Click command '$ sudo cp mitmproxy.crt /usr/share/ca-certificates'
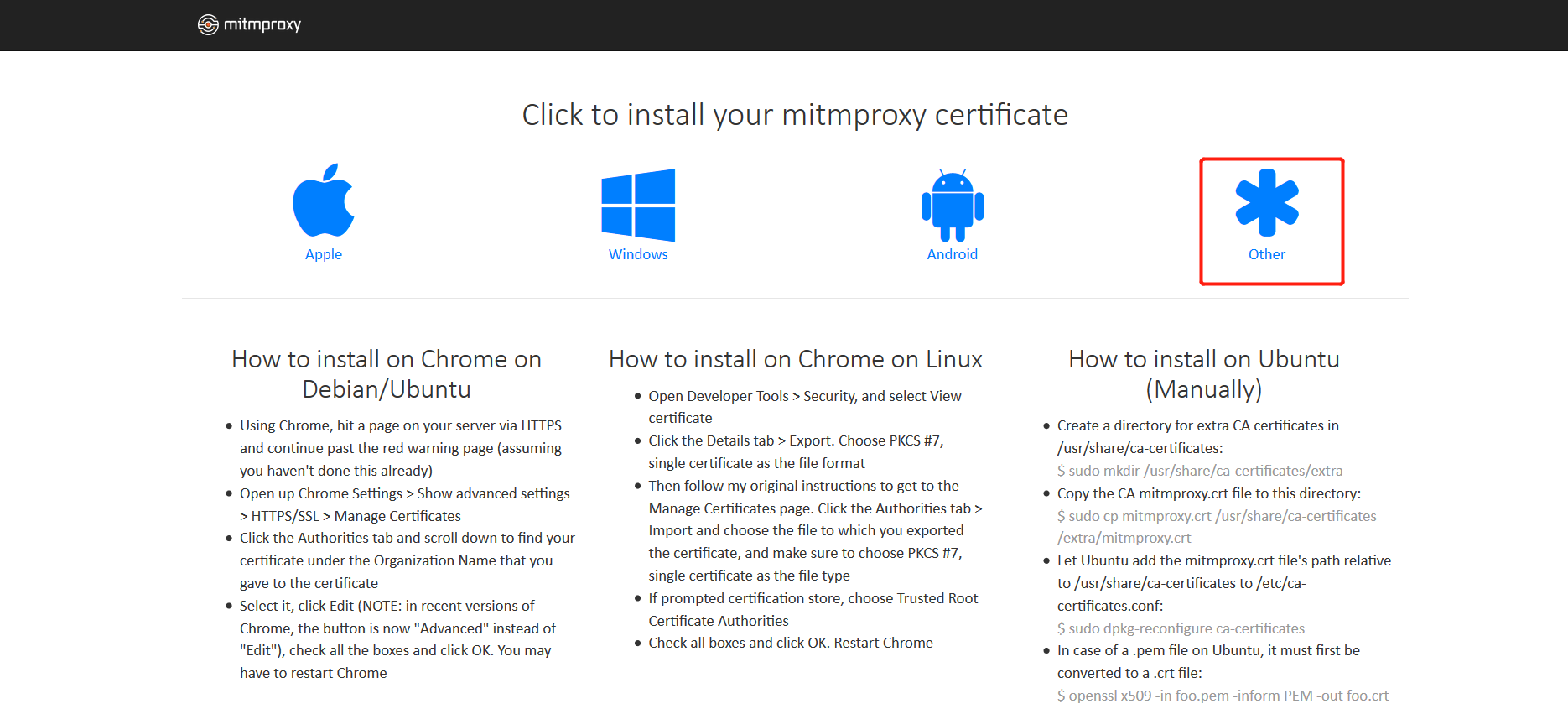Image resolution: width=1568 pixels, height=714 pixels. pos(1217,516)
